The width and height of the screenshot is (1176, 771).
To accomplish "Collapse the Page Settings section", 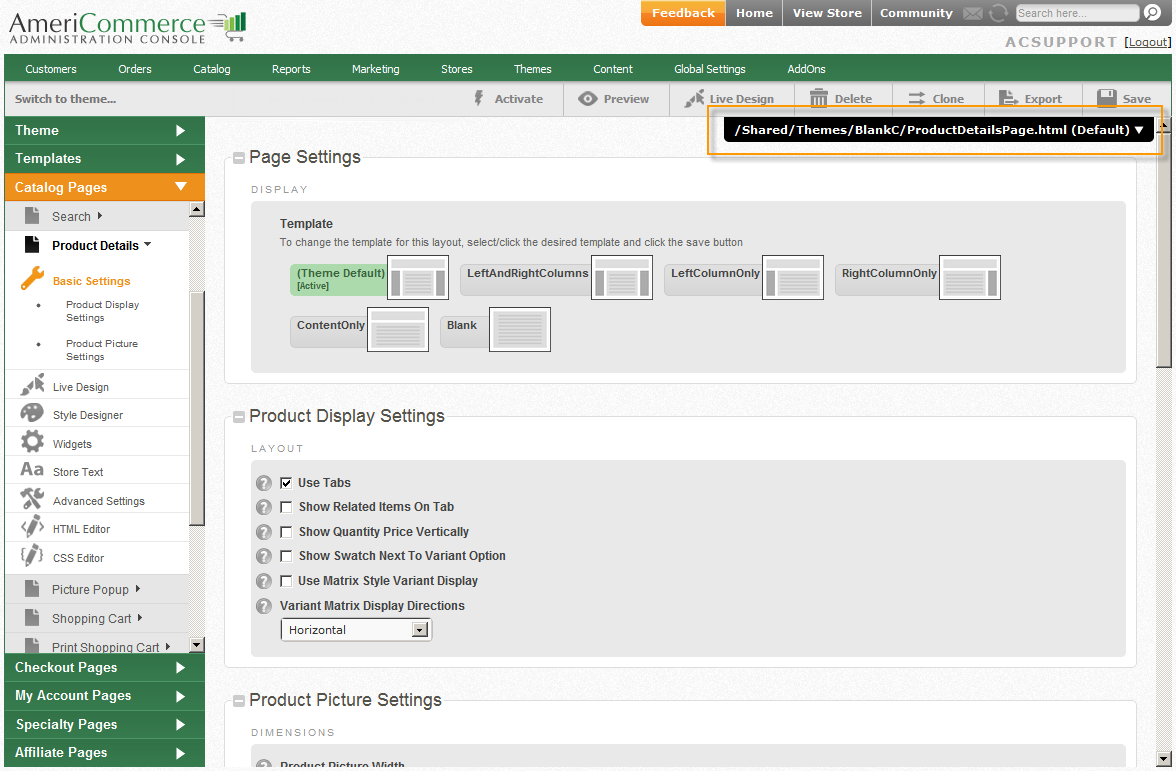I will (x=238, y=158).
